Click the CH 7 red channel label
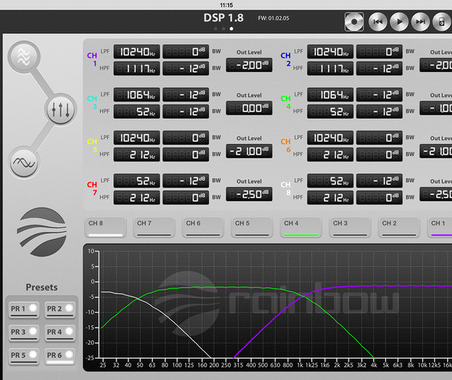The image size is (452, 380). point(92,188)
